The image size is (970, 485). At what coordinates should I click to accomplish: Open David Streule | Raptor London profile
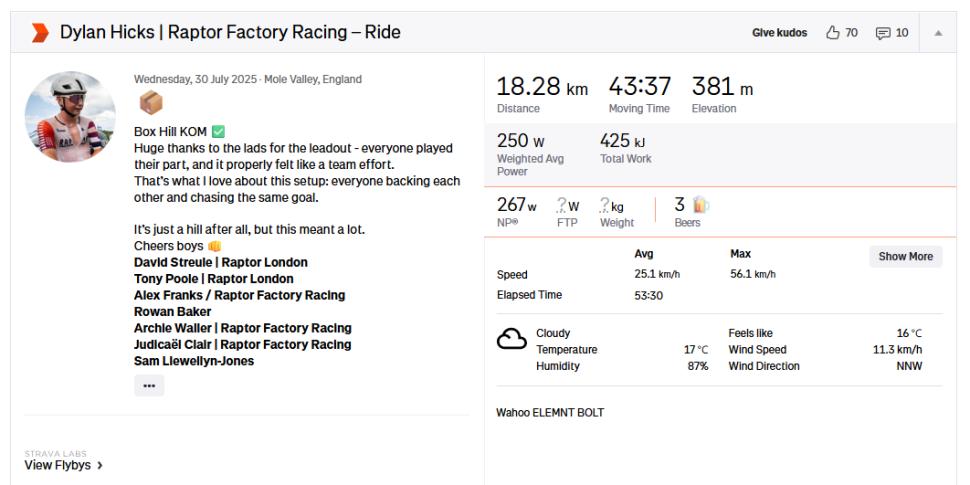[220, 263]
